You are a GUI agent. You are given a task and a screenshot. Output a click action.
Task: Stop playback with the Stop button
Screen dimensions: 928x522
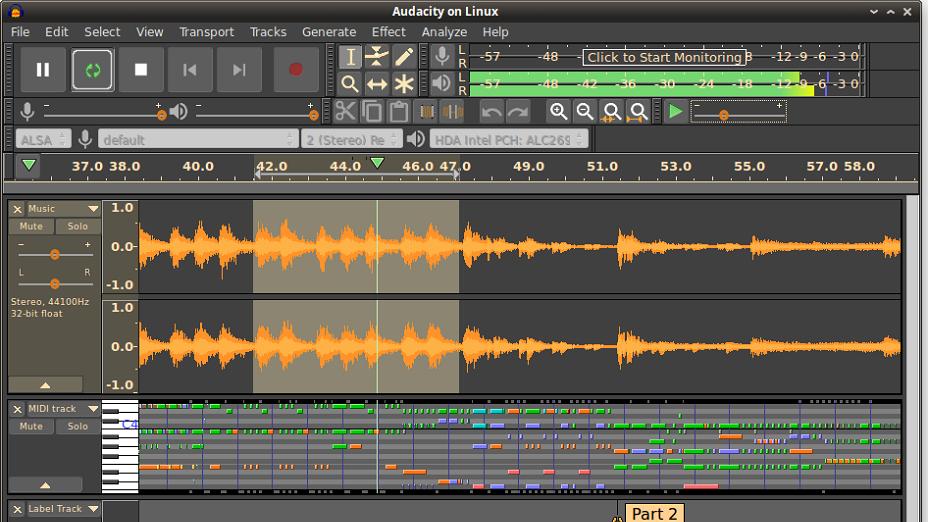pyautogui.click(x=141, y=70)
